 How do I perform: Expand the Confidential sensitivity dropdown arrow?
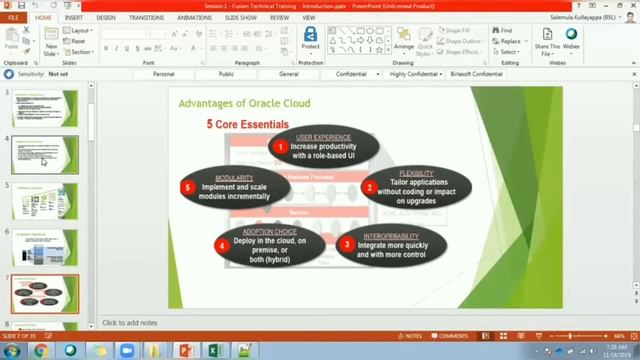pyautogui.click(x=378, y=74)
